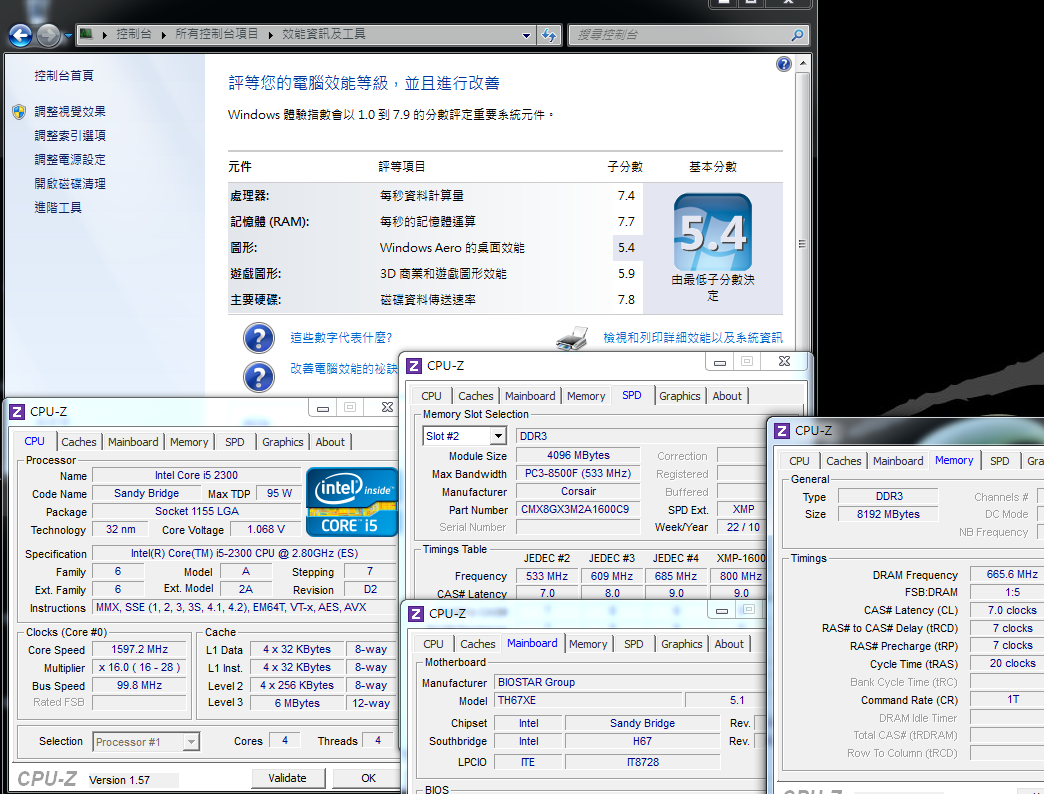Click the 8192 MBytes memory Size value

(888, 514)
